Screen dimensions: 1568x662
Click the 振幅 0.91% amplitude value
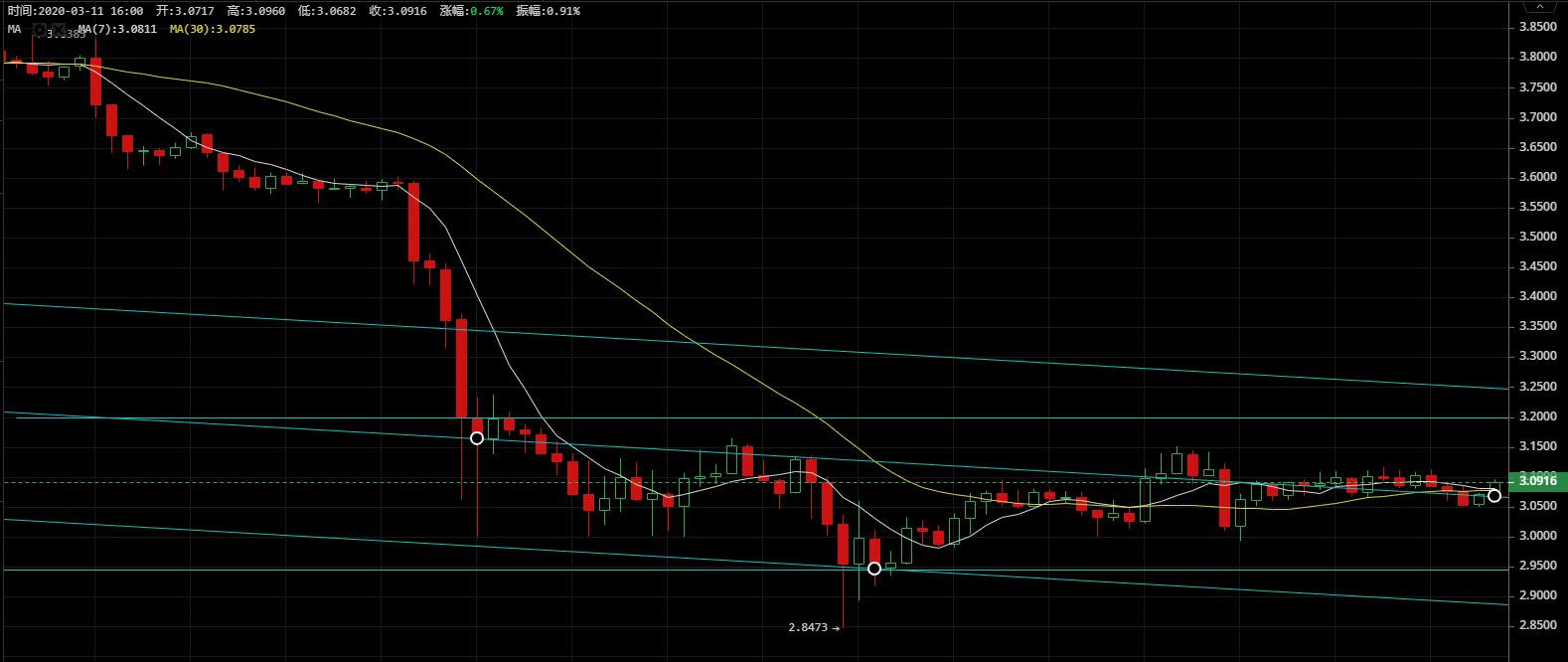pos(549,11)
